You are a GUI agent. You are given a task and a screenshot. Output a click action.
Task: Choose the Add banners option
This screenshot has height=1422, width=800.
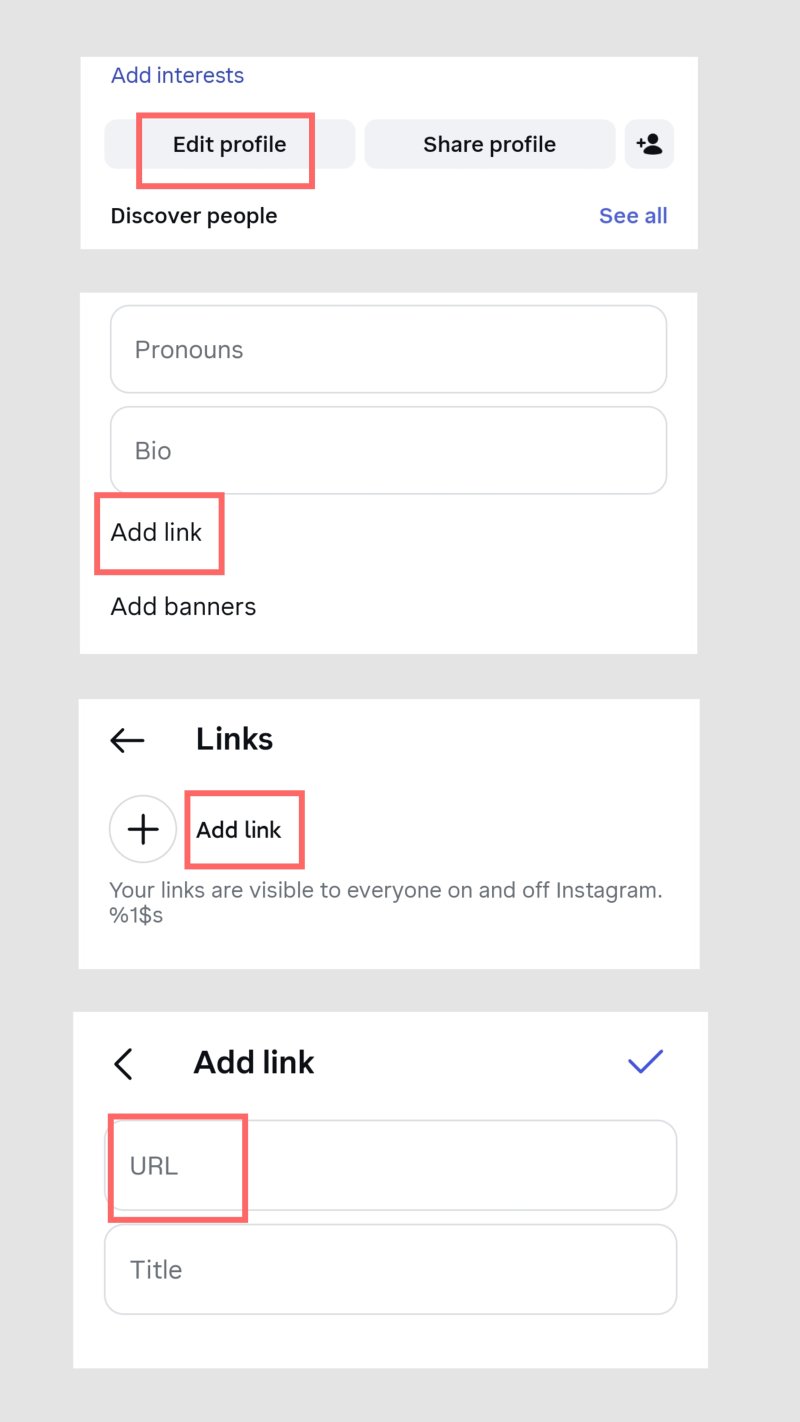tap(183, 607)
